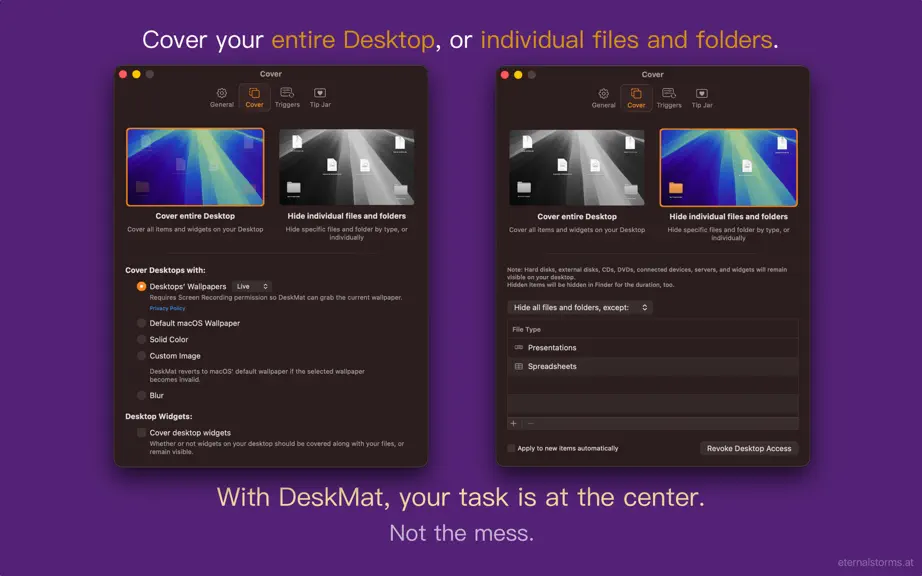
Task: Open Tip Jar icon in left window
Action: click(320, 93)
